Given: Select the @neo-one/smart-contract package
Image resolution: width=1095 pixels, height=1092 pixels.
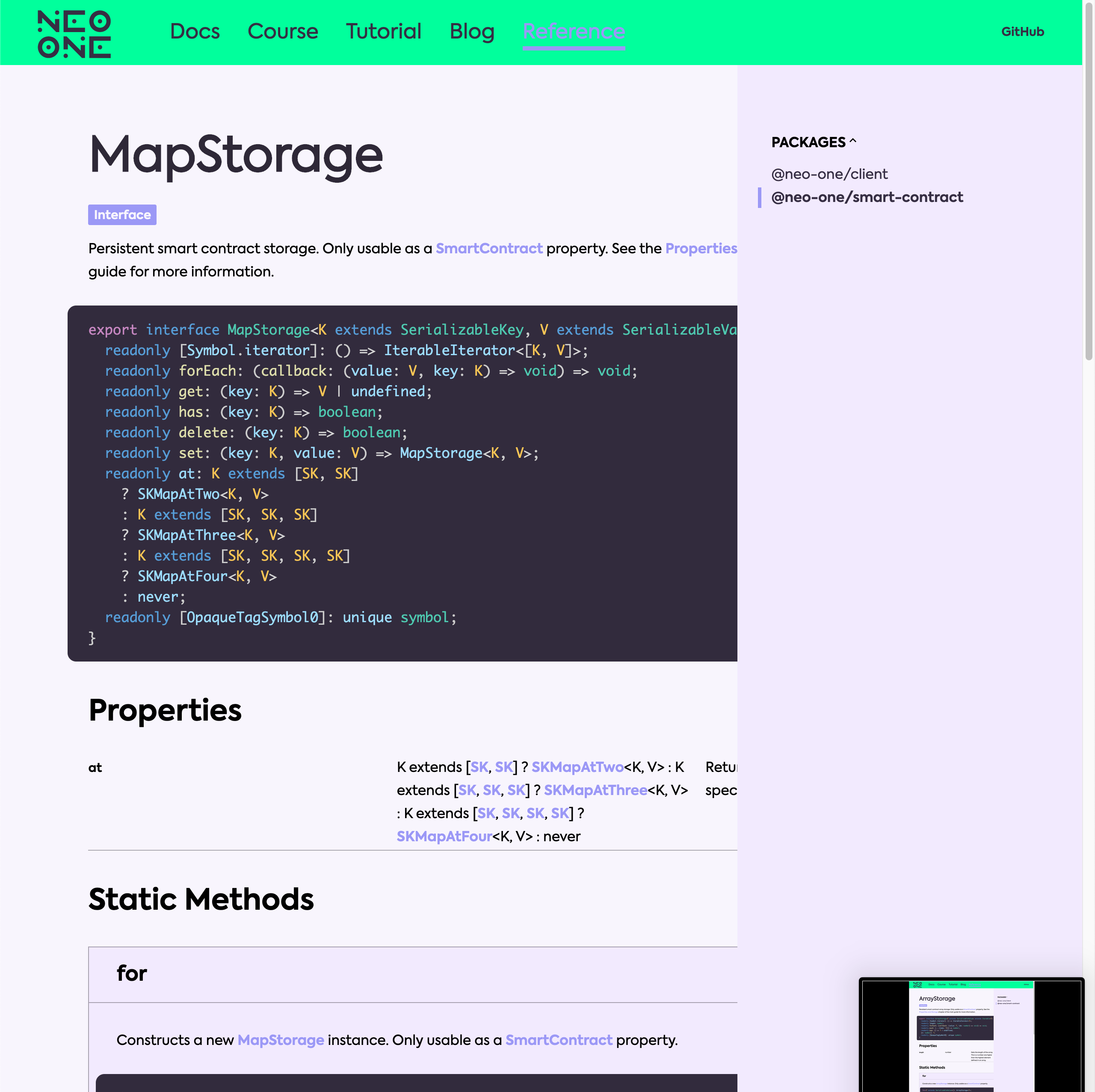Looking at the screenshot, I should 867,197.
